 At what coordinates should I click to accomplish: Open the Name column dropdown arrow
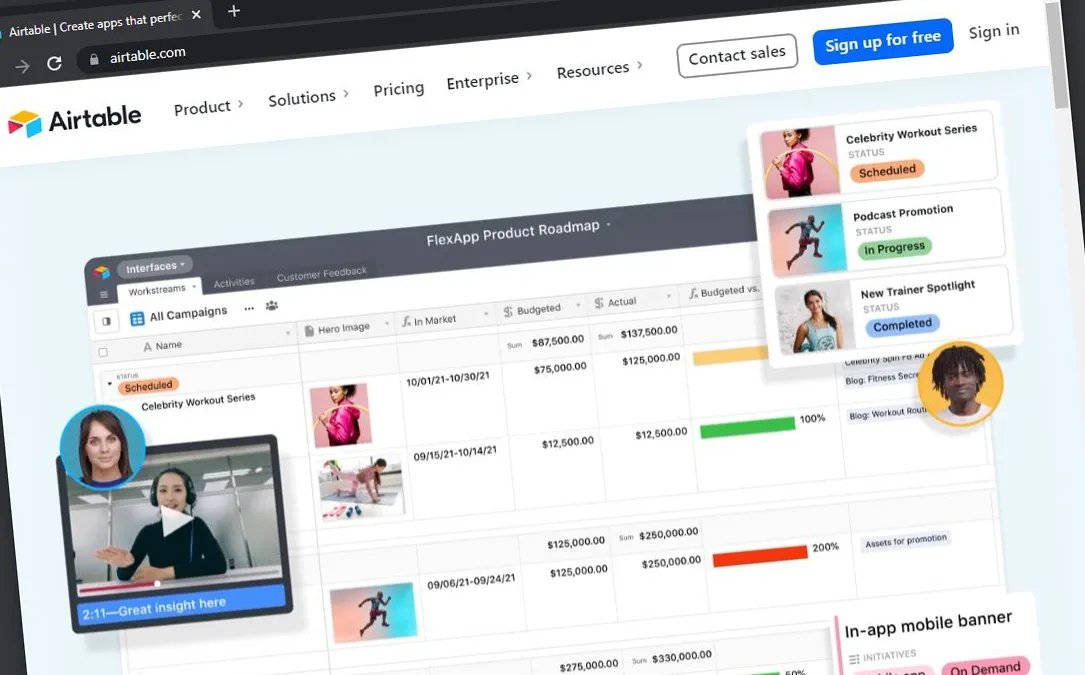click(288, 333)
